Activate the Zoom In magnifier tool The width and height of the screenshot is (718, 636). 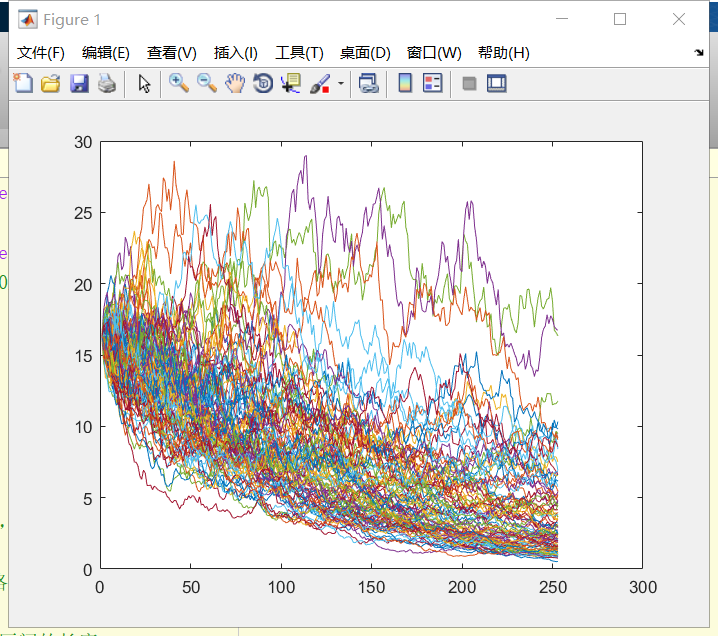[x=179, y=84]
